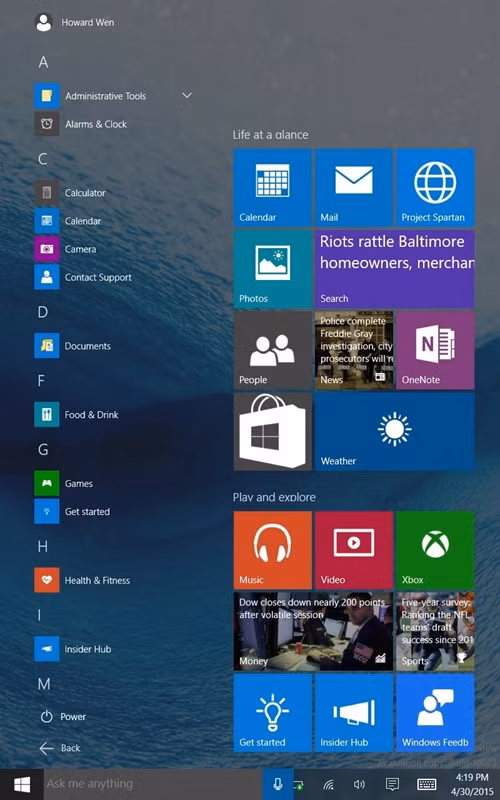500x800 pixels.
Task: Open Project Spartan browser tile
Action: 435,187
